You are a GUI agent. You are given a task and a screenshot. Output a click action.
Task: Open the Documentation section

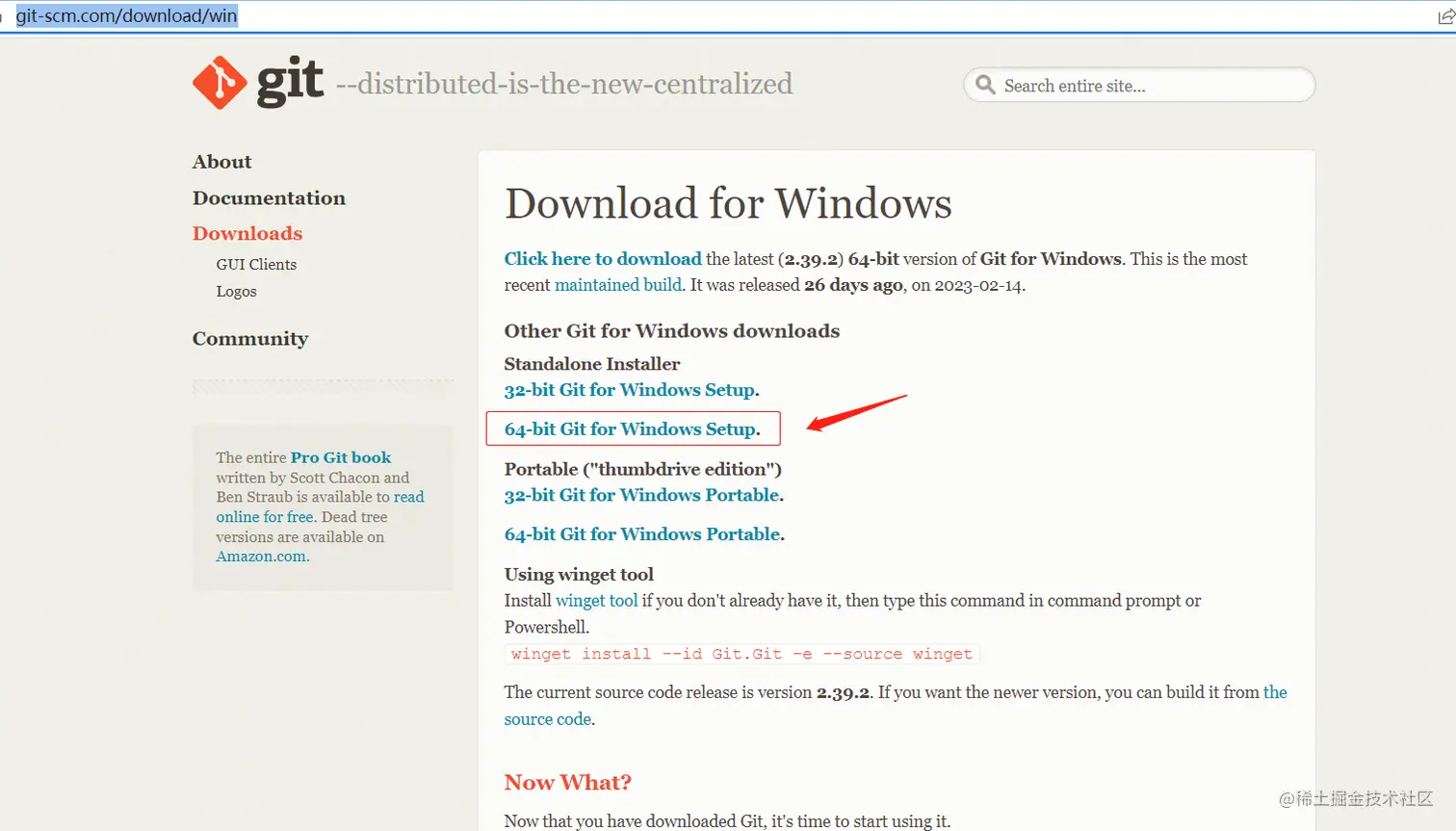click(x=269, y=197)
